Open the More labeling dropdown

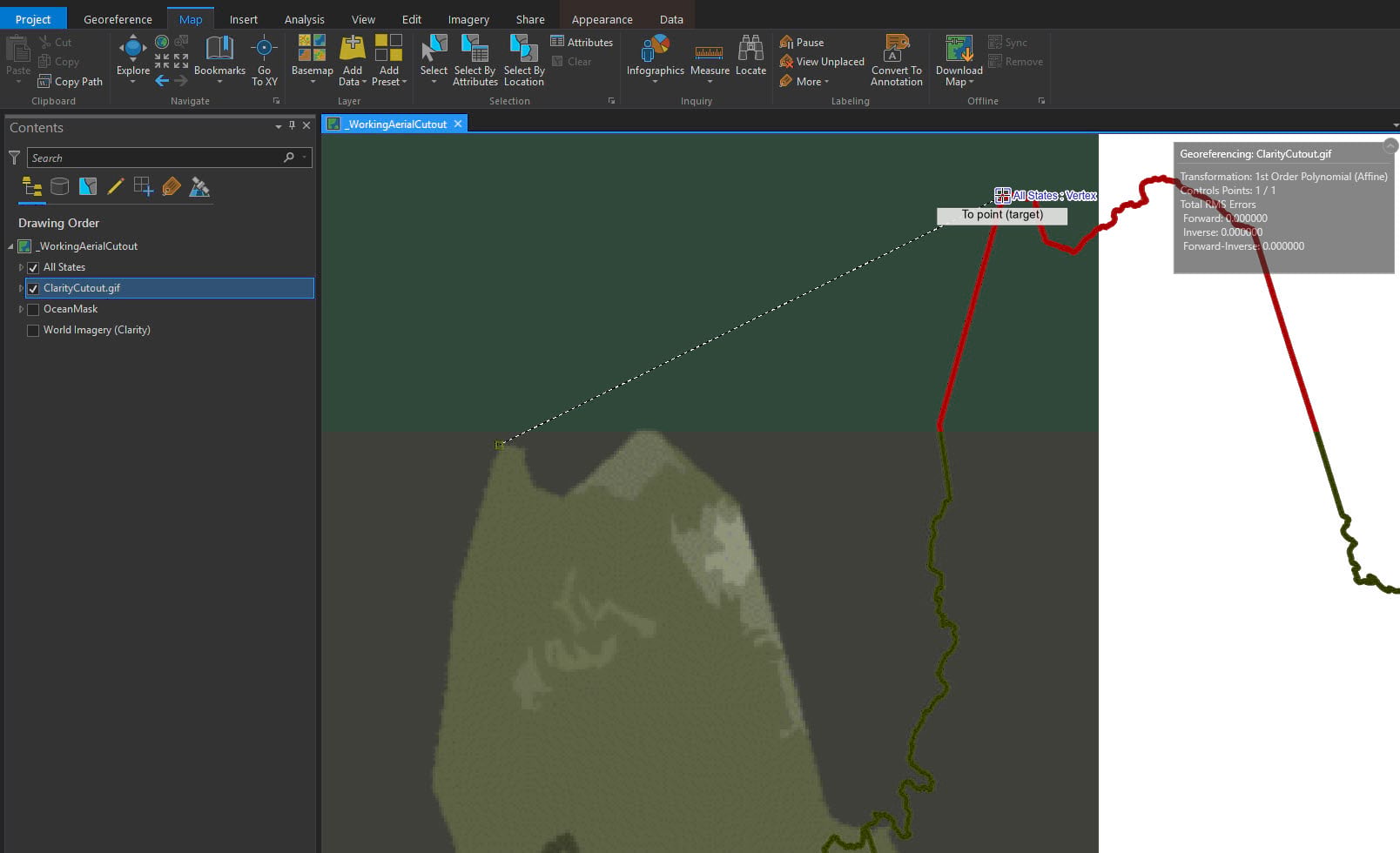tap(804, 82)
